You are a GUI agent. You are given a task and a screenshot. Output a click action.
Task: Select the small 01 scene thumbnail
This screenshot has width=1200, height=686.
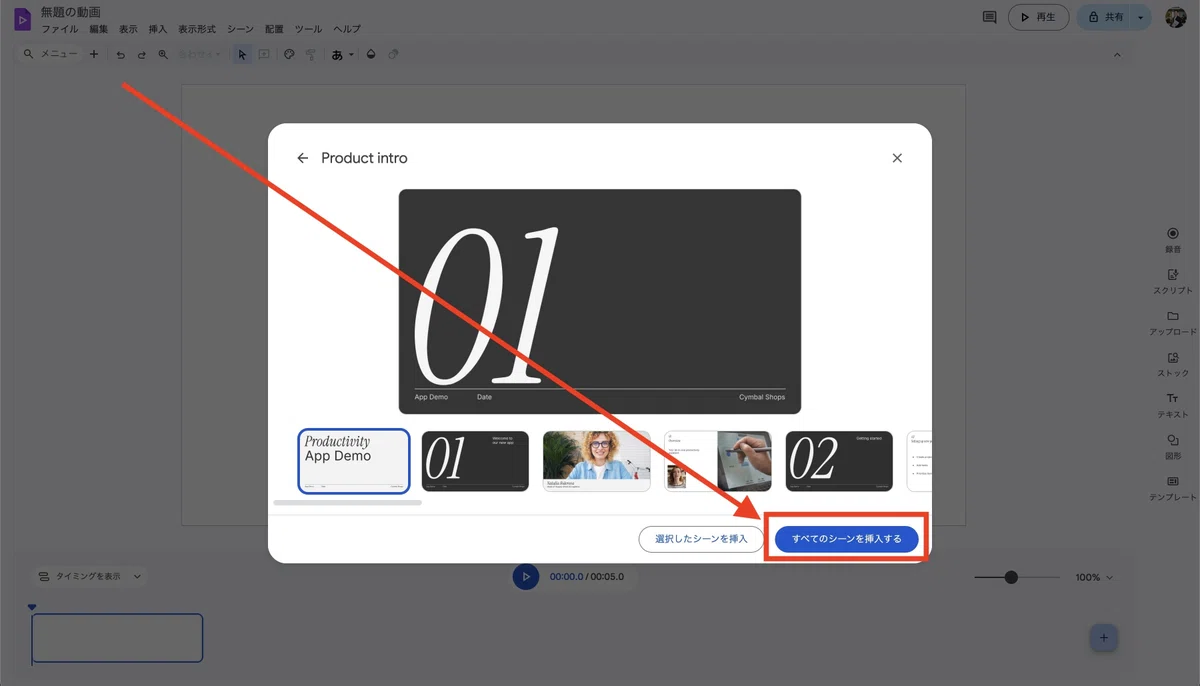475,461
